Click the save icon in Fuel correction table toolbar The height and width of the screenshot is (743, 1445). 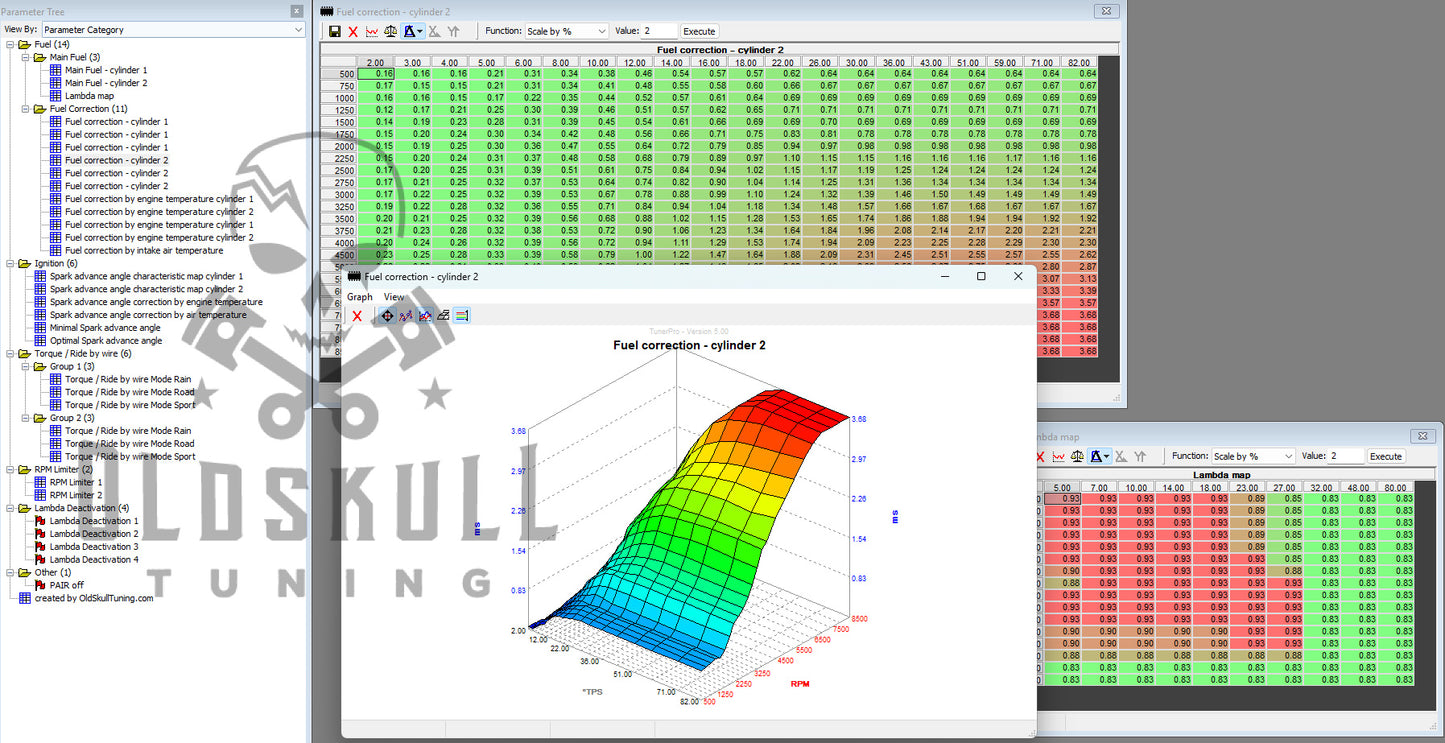click(335, 32)
